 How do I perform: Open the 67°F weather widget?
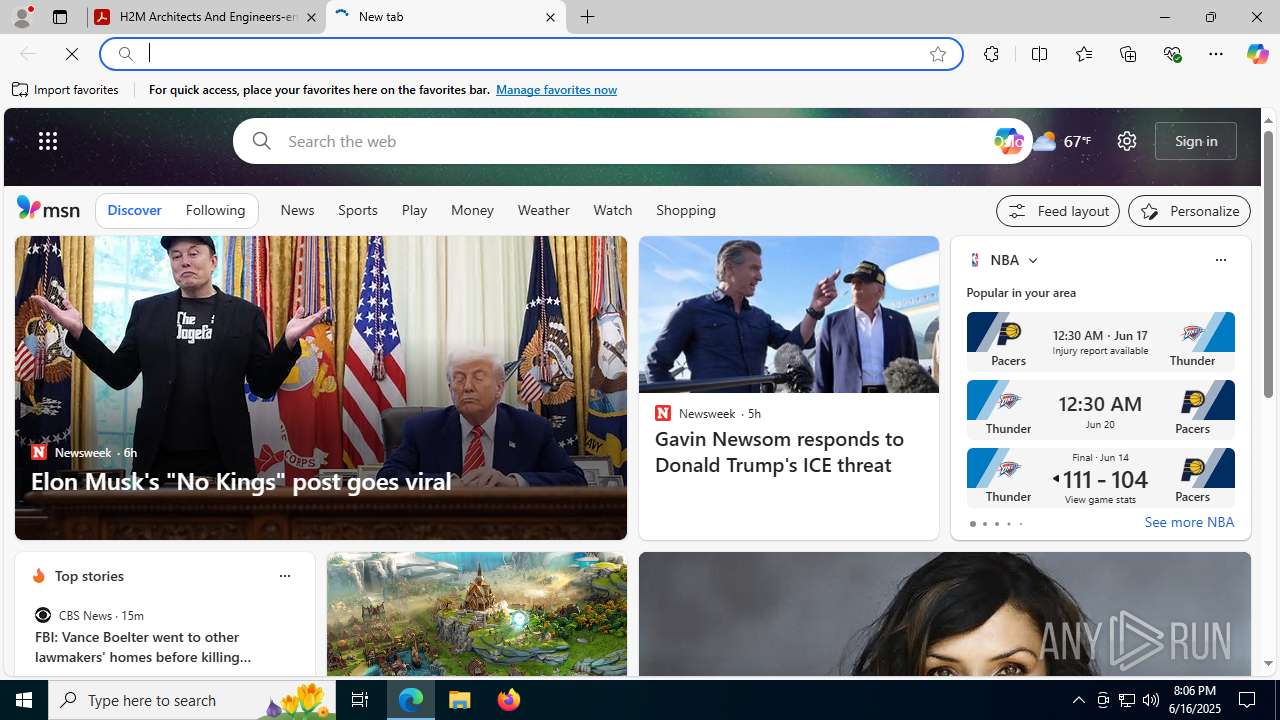(1062, 141)
